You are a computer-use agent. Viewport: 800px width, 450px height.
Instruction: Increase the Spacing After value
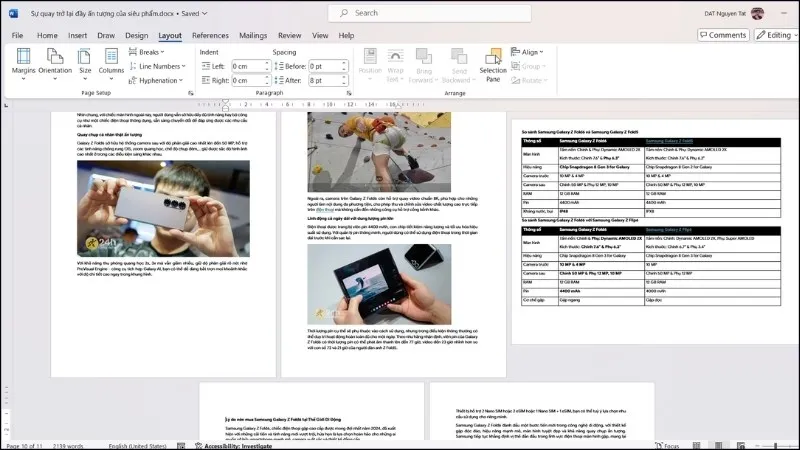(x=344, y=78)
